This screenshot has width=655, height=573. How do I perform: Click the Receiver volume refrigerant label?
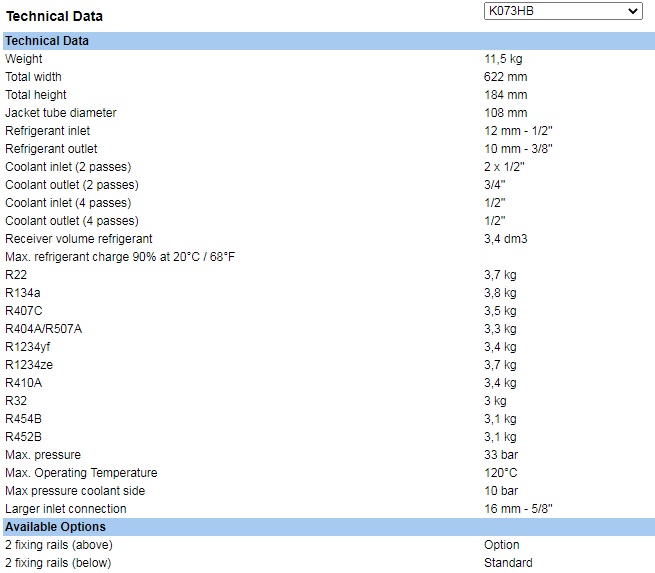coord(79,239)
